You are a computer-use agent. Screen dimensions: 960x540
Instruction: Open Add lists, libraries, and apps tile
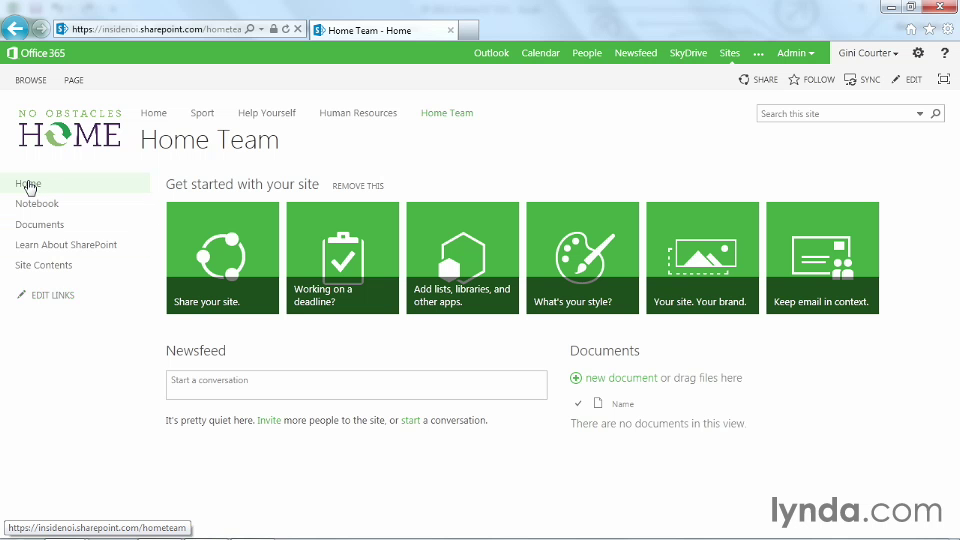pos(463,258)
